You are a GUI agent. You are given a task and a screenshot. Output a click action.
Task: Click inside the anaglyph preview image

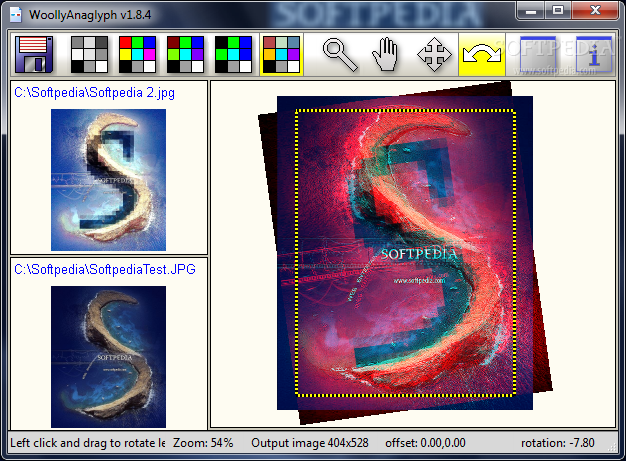405,253
